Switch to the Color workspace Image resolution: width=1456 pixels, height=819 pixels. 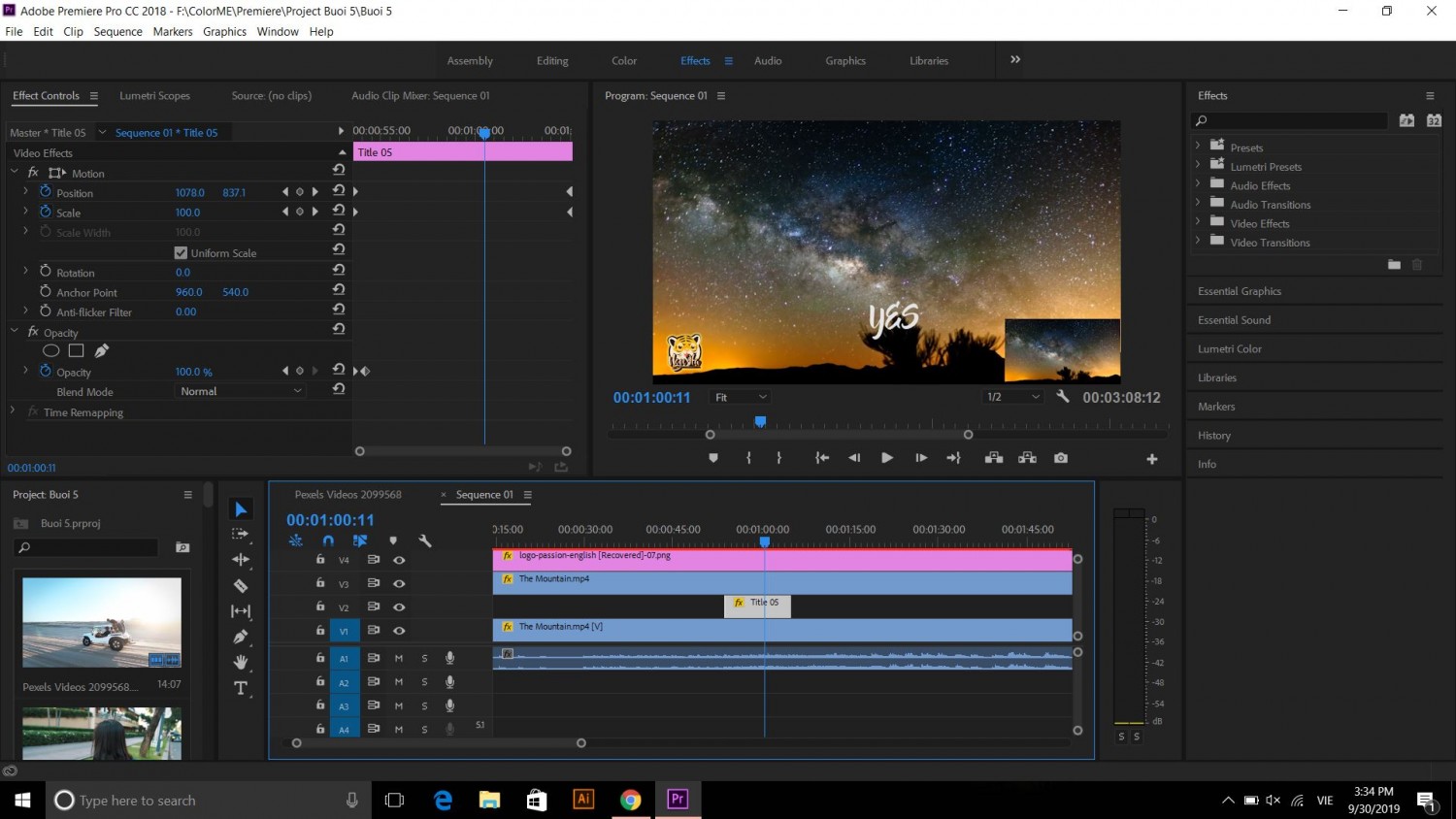click(624, 60)
